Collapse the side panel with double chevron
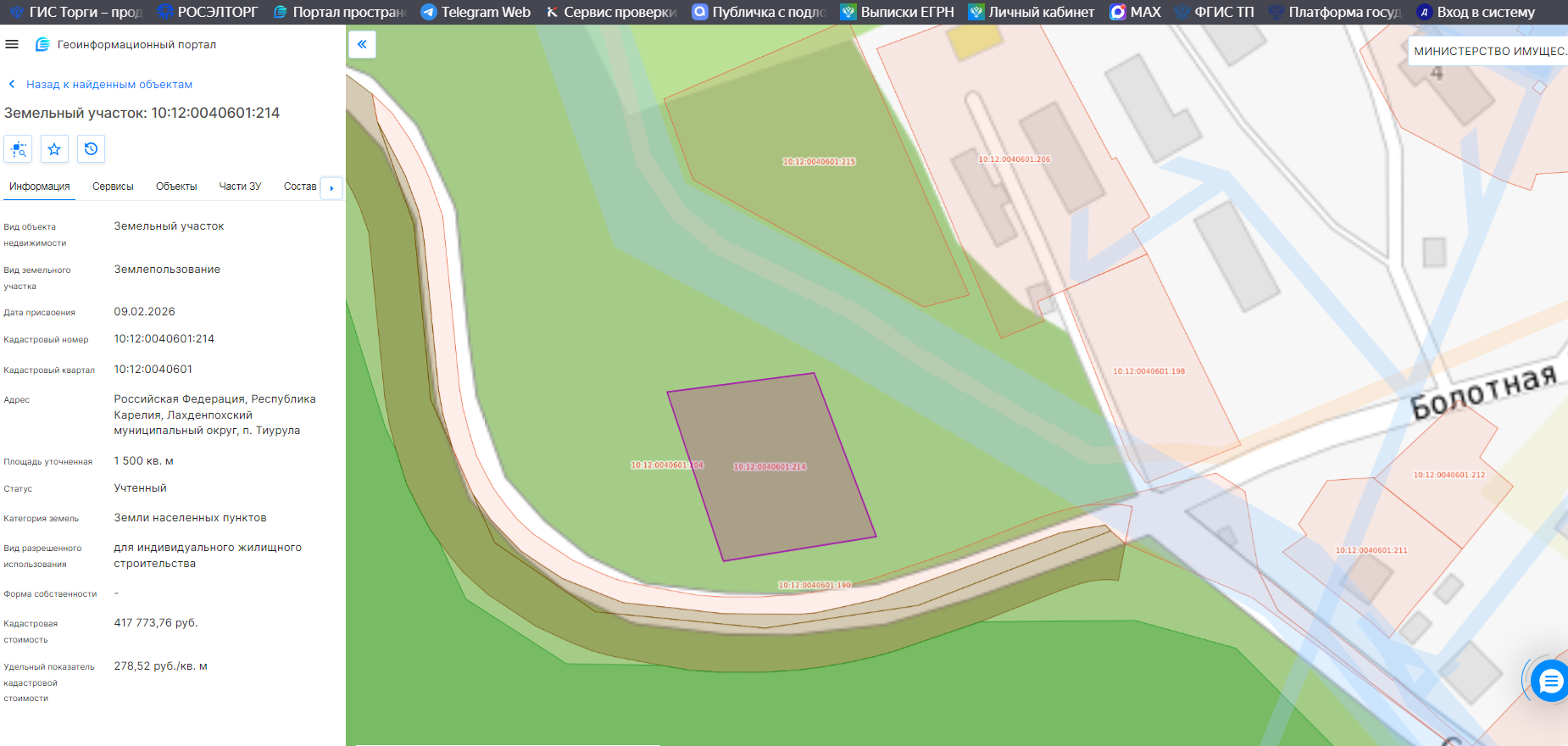Viewport: 1568px width, 746px height. (x=362, y=44)
